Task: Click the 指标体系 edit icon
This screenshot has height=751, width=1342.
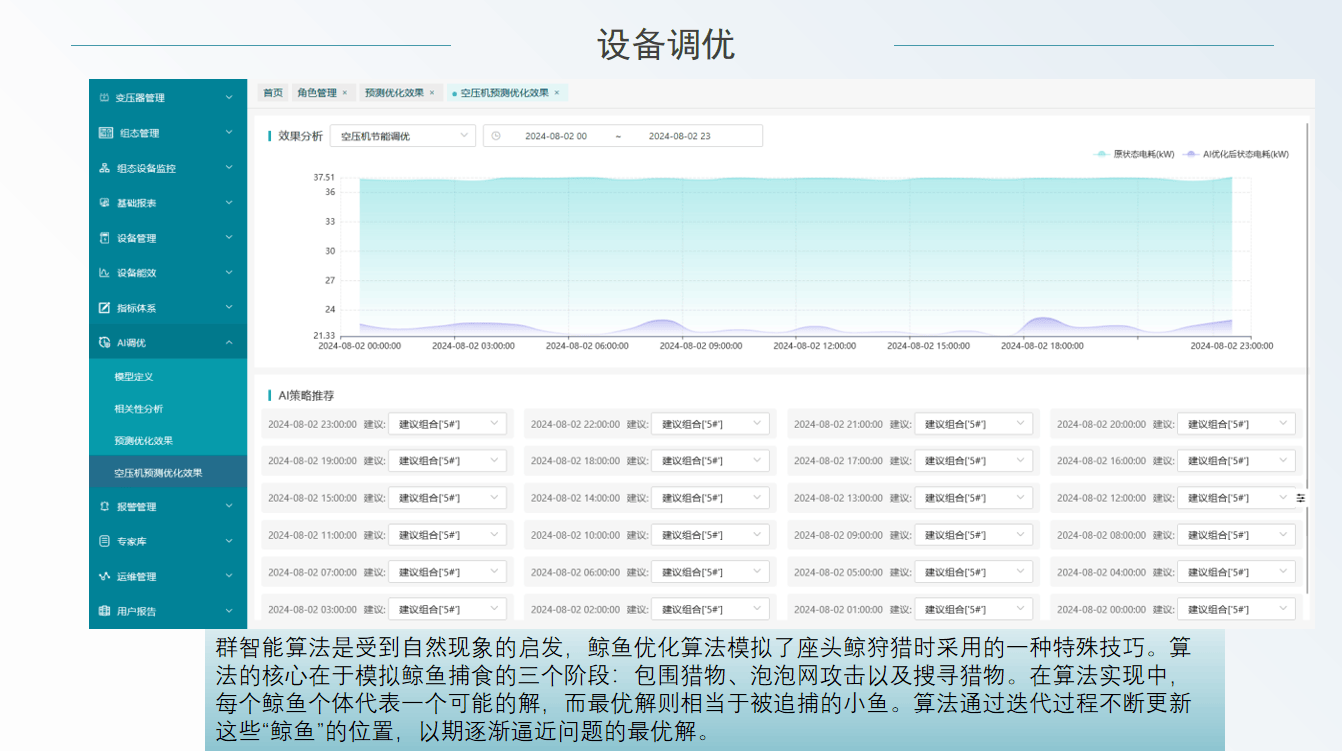Action: click(105, 308)
